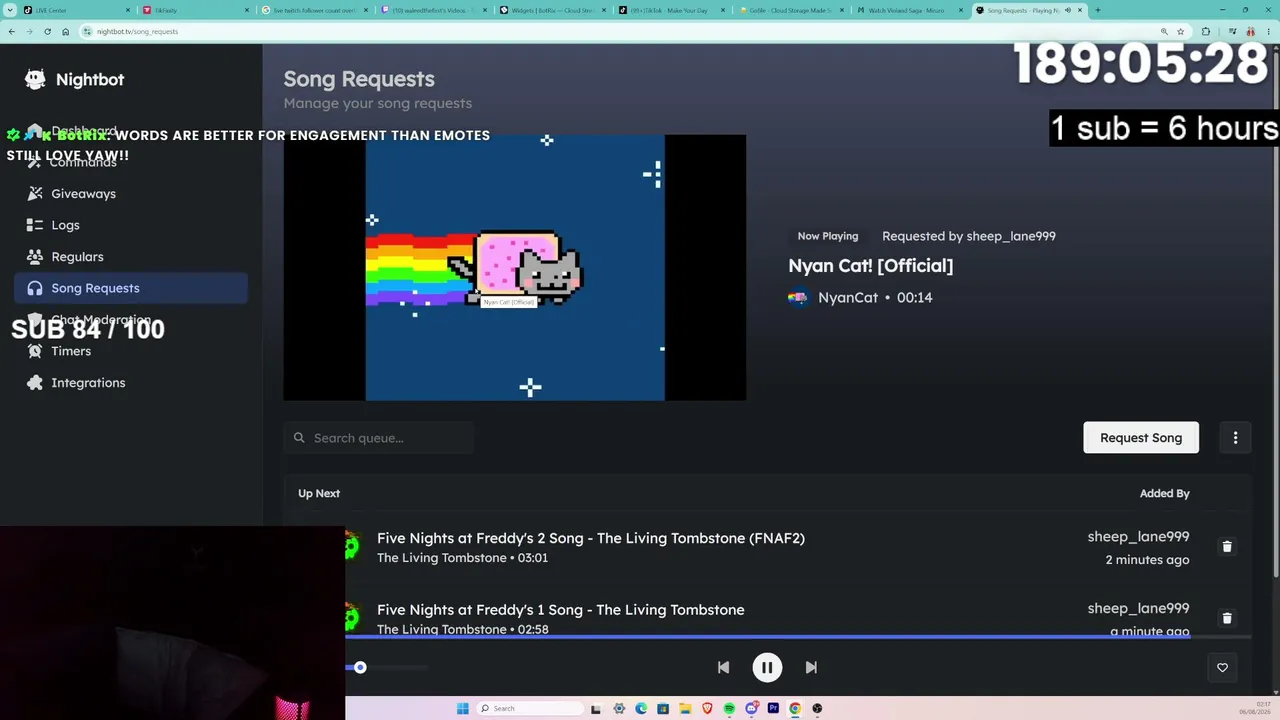Open OBS Studio from taskbar
The height and width of the screenshot is (720, 1280).
coord(817,709)
